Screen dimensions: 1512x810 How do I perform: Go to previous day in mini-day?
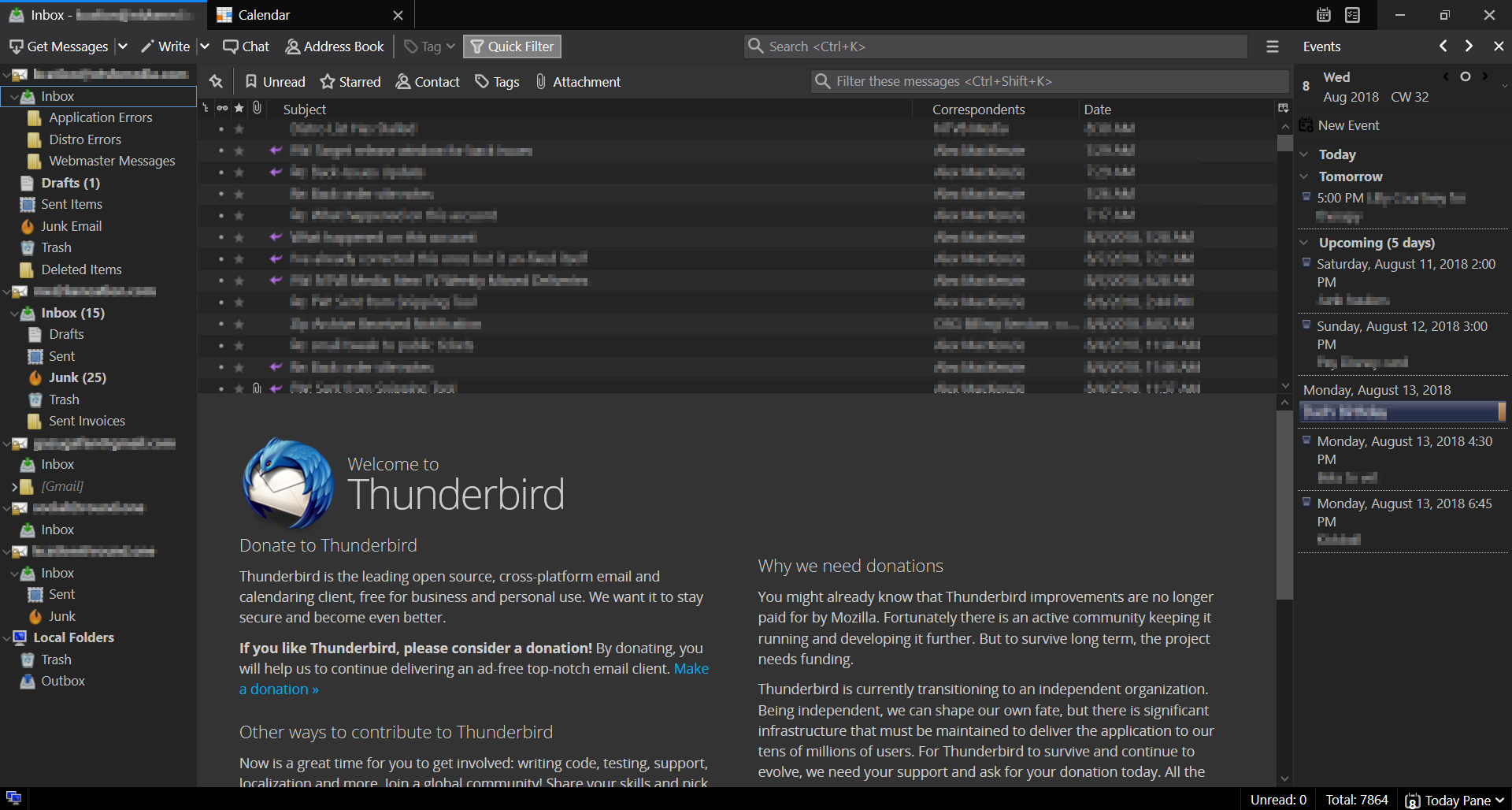pyautogui.click(x=1446, y=76)
